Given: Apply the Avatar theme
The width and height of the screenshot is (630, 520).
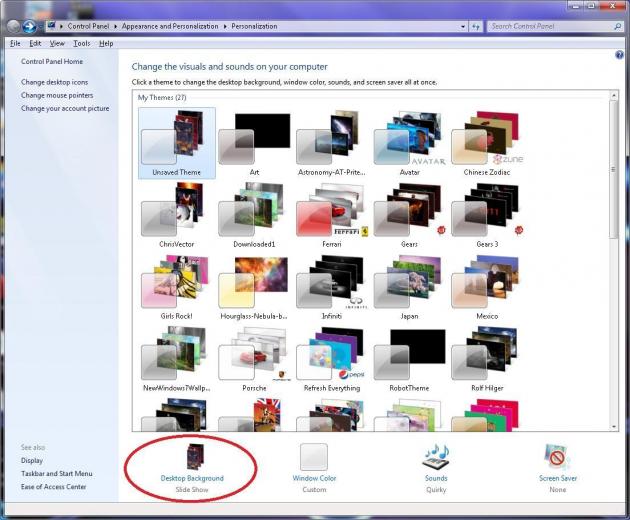Looking at the screenshot, I should [x=409, y=143].
